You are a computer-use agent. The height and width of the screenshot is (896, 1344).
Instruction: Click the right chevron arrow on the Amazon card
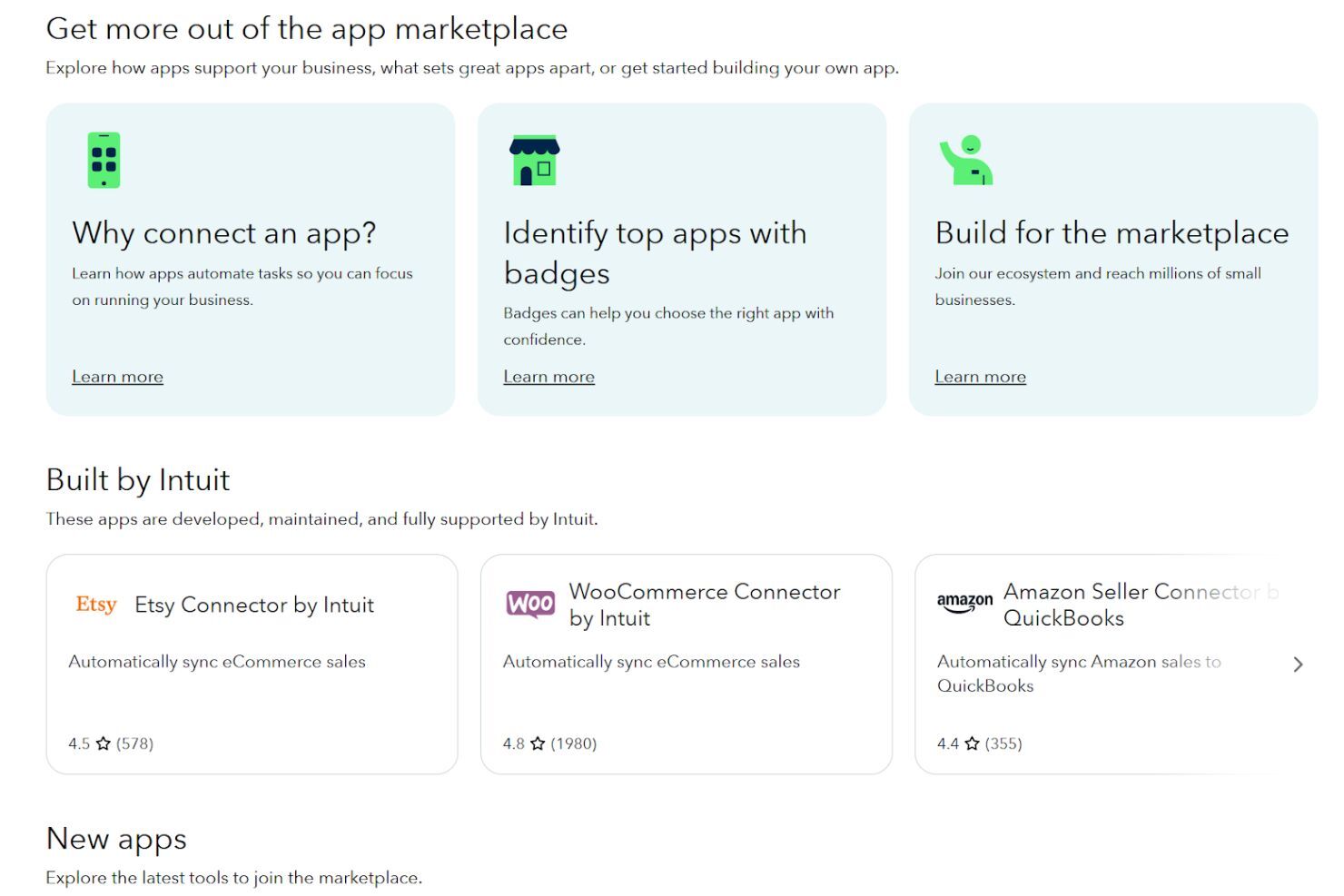coord(1299,664)
